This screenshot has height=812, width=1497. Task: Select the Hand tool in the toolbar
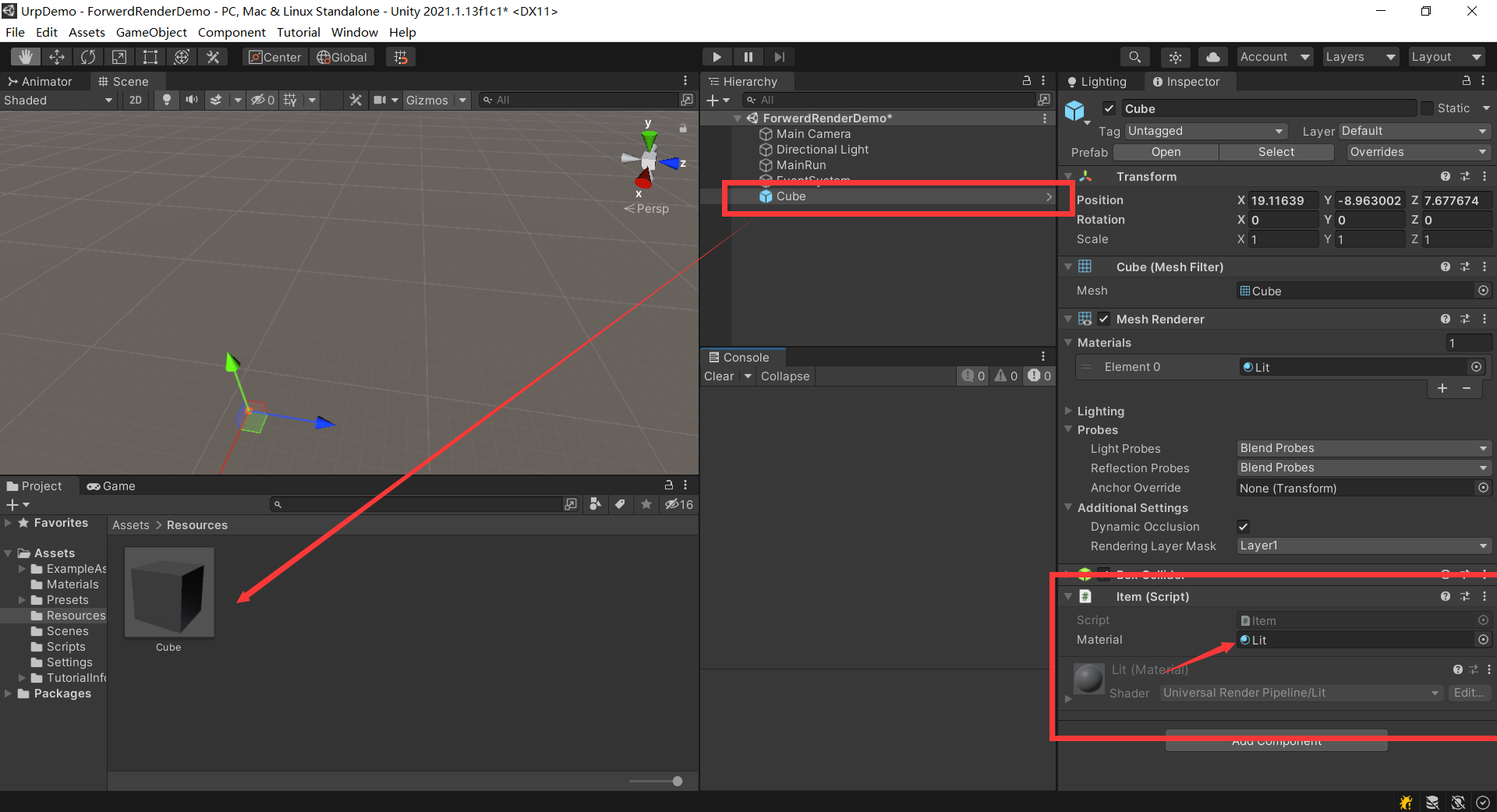tap(25, 56)
